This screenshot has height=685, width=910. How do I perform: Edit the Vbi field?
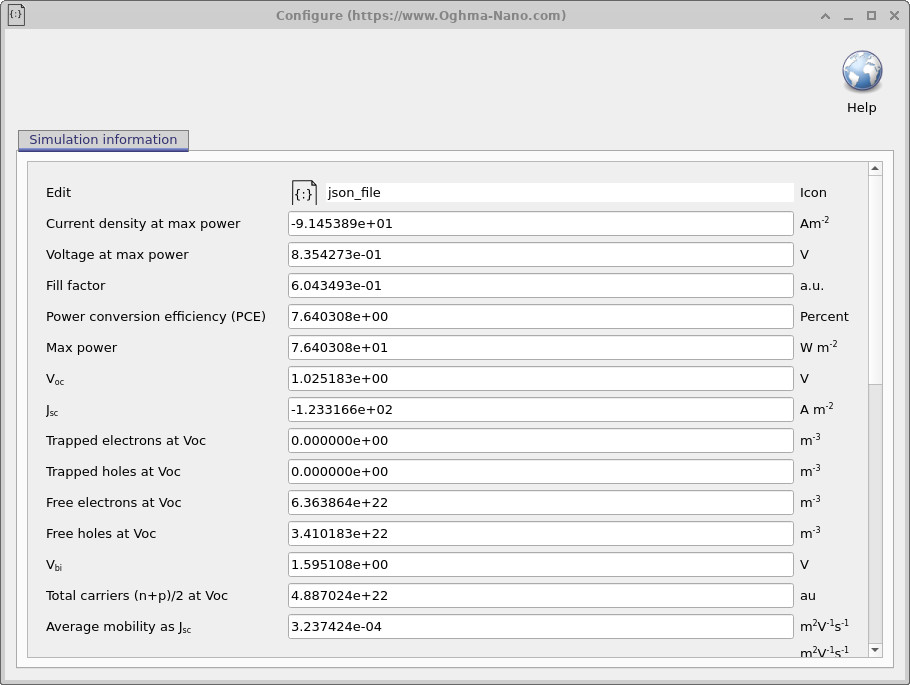coord(539,564)
